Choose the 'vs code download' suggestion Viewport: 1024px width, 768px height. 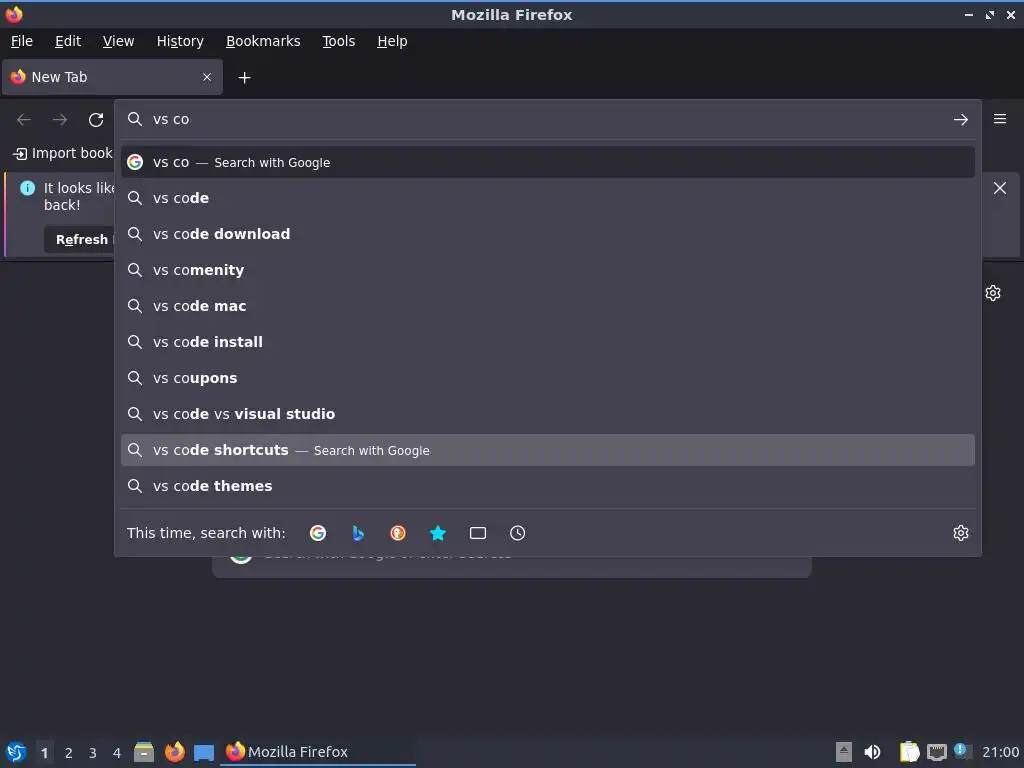coord(547,234)
